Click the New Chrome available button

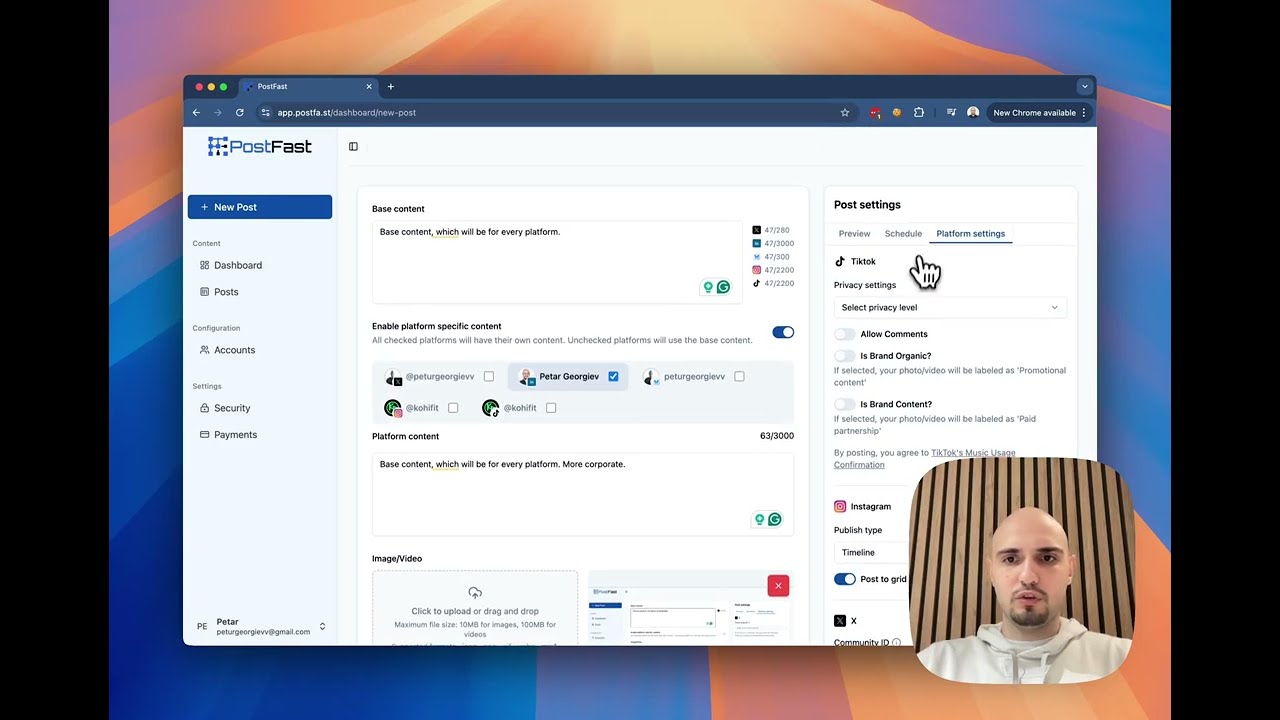[1040, 113]
